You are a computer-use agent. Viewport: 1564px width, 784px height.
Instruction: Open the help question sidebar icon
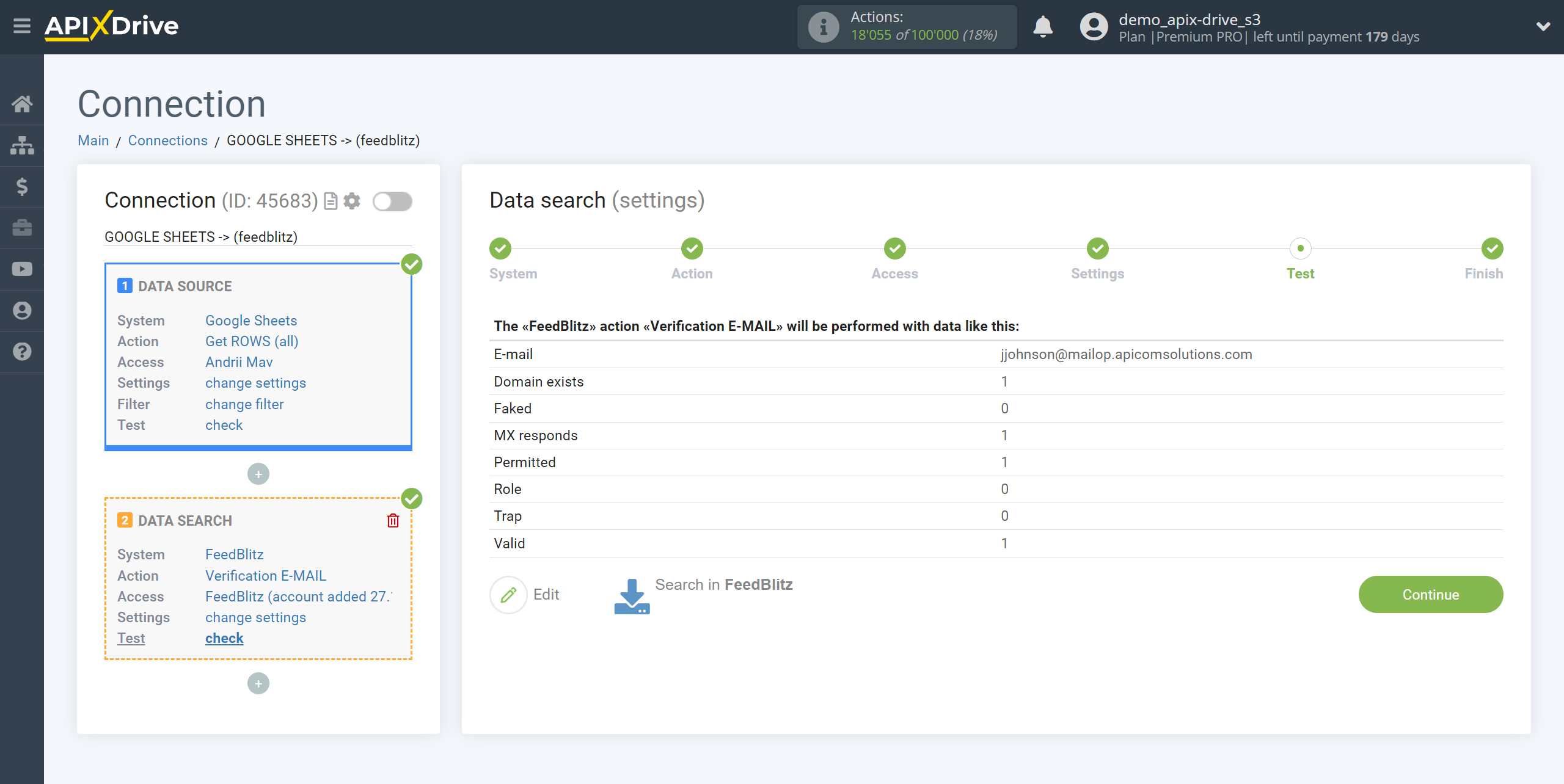[x=22, y=352]
